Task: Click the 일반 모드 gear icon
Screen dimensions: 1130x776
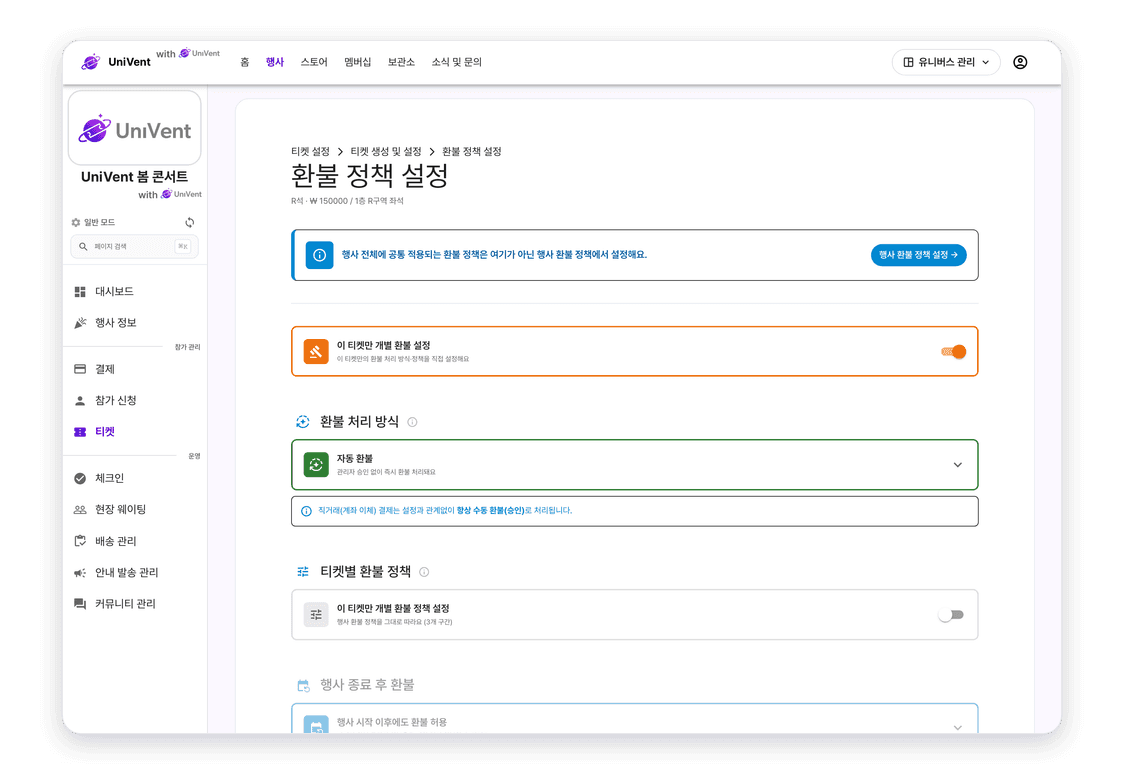Action: point(76,222)
